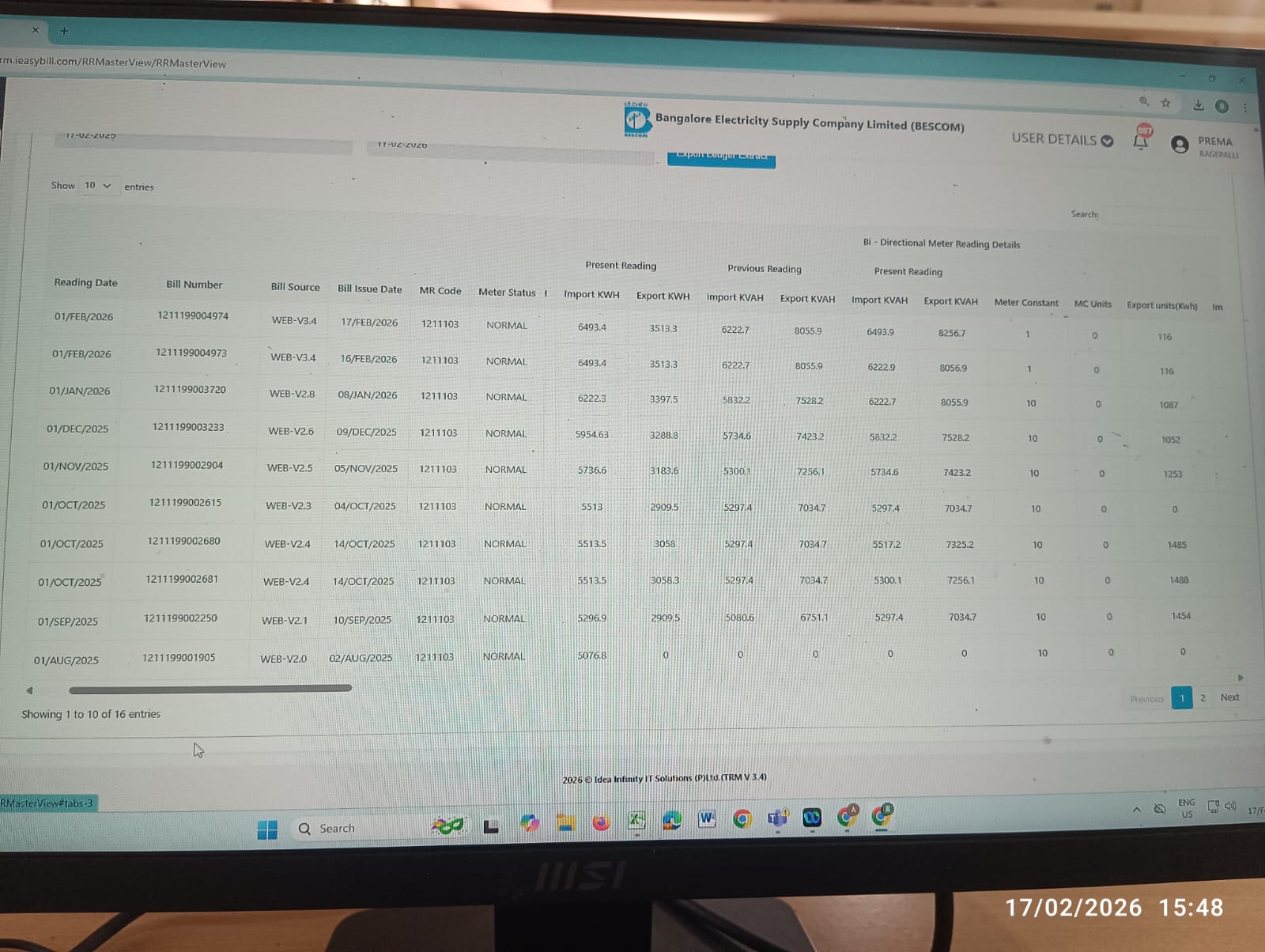Launch Firefox from the taskbar
Screen dimensions: 1265x952
[x=601, y=822]
